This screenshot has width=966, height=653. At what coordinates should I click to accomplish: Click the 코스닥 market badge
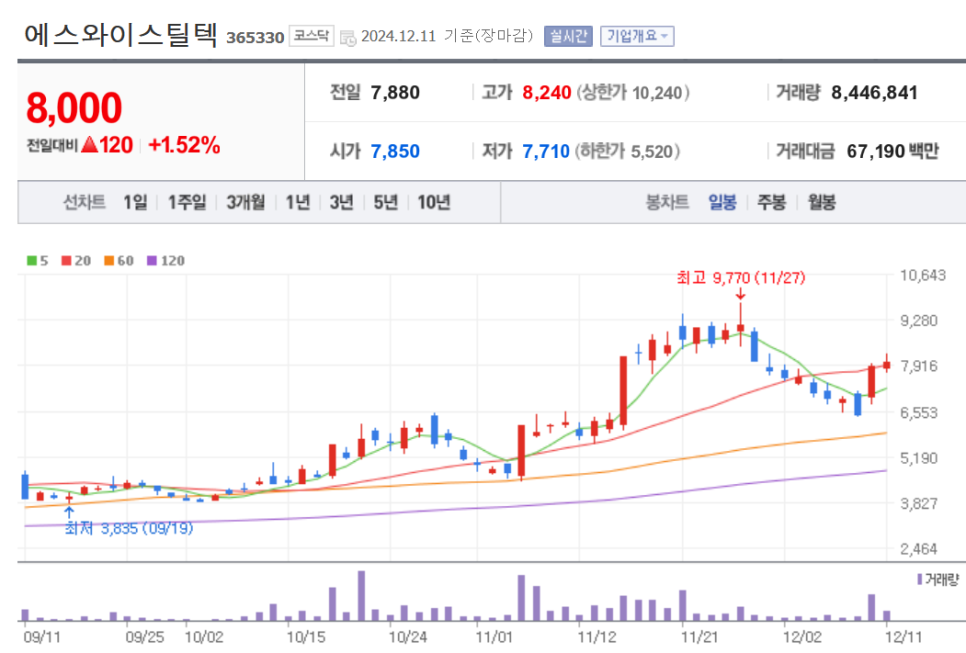311,36
